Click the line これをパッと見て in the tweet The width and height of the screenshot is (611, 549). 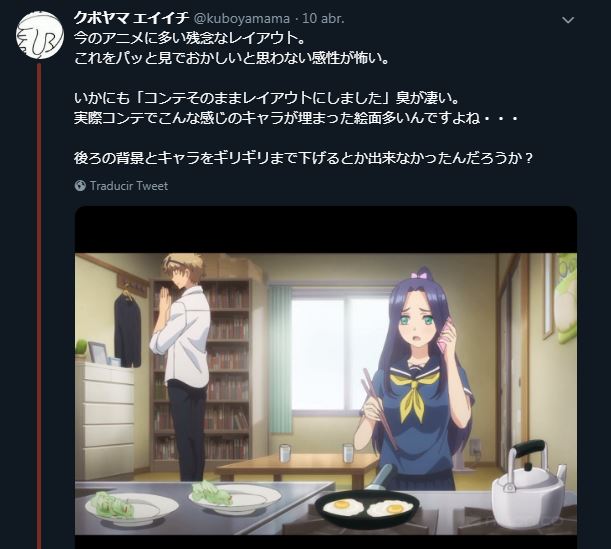coord(231,58)
